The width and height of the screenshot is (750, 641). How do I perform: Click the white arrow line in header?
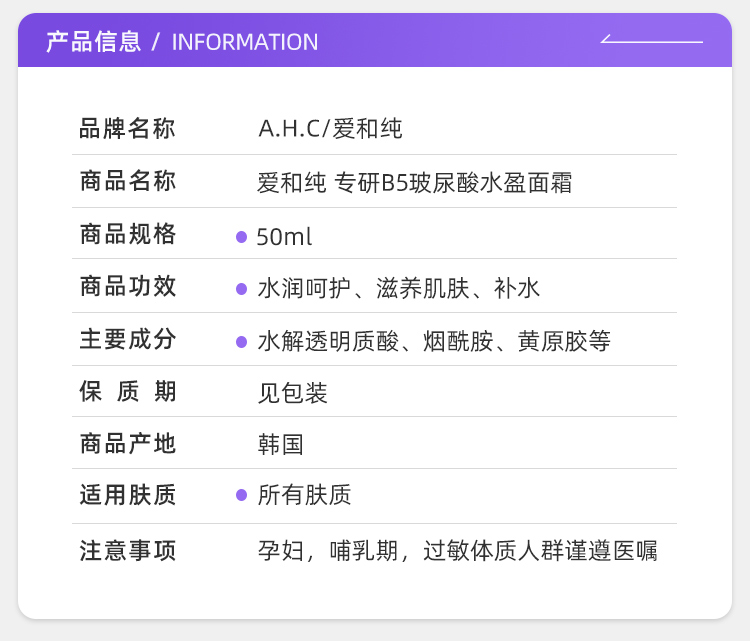click(x=651, y=41)
